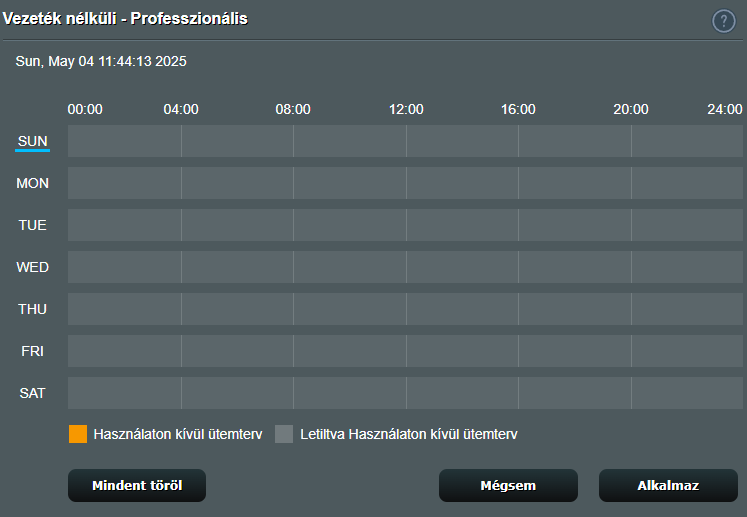The image size is (747, 517).
Task: Click the 16:00 time header
Action: [518, 109]
